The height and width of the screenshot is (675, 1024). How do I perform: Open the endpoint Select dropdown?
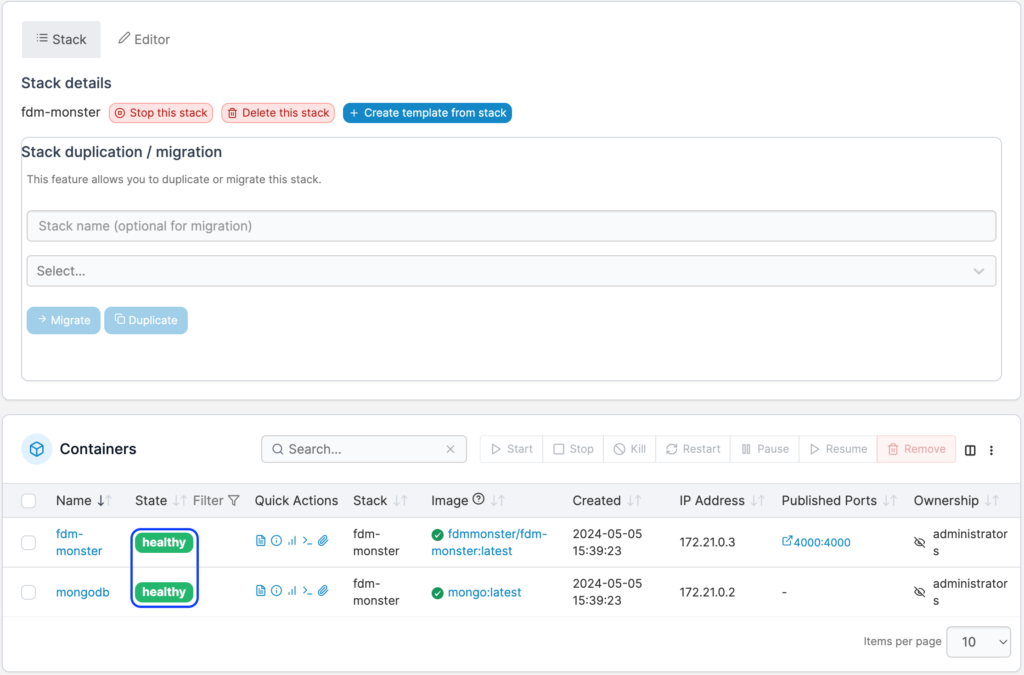(511, 270)
